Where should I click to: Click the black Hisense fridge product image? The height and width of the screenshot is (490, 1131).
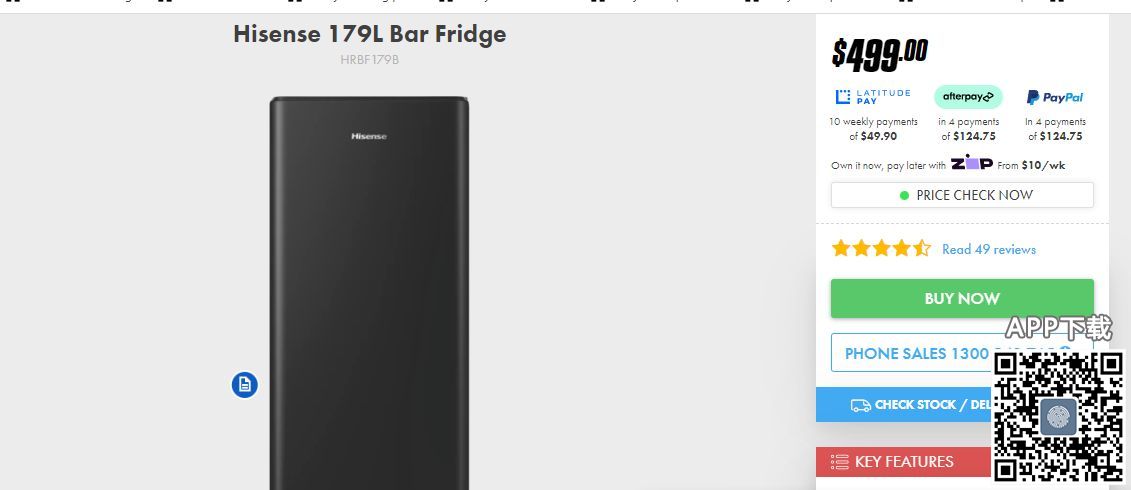(369, 293)
